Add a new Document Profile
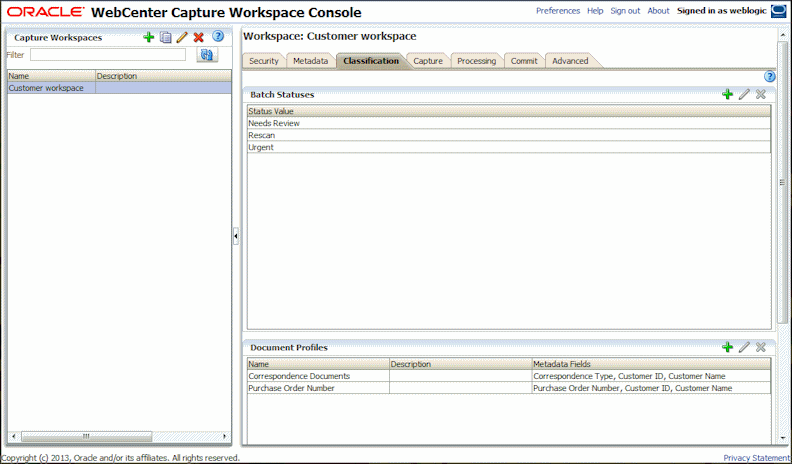Viewport: 792px width, 464px height. click(x=727, y=347)
